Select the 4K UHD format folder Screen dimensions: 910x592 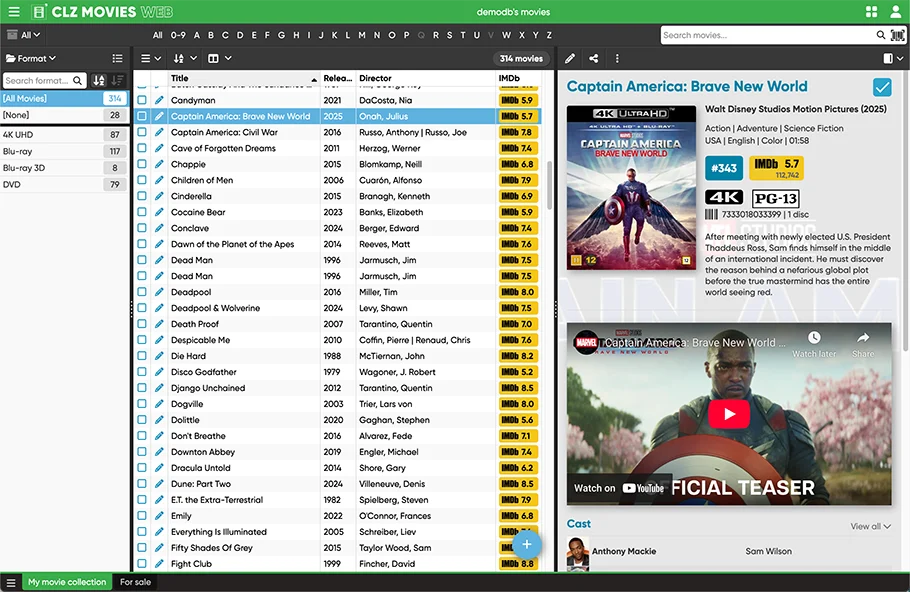click(x=64, y=135)
